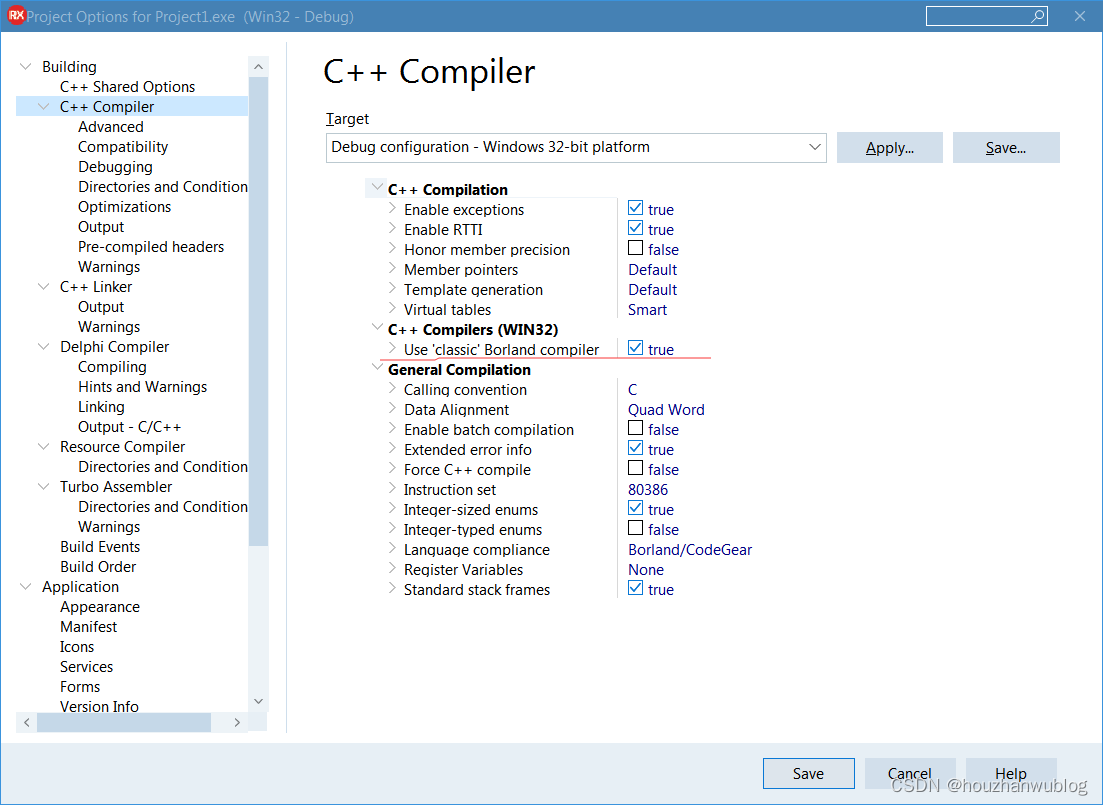
Task: Open Compiling under Delphi Compiler
Action: click(x=112, y=366)
